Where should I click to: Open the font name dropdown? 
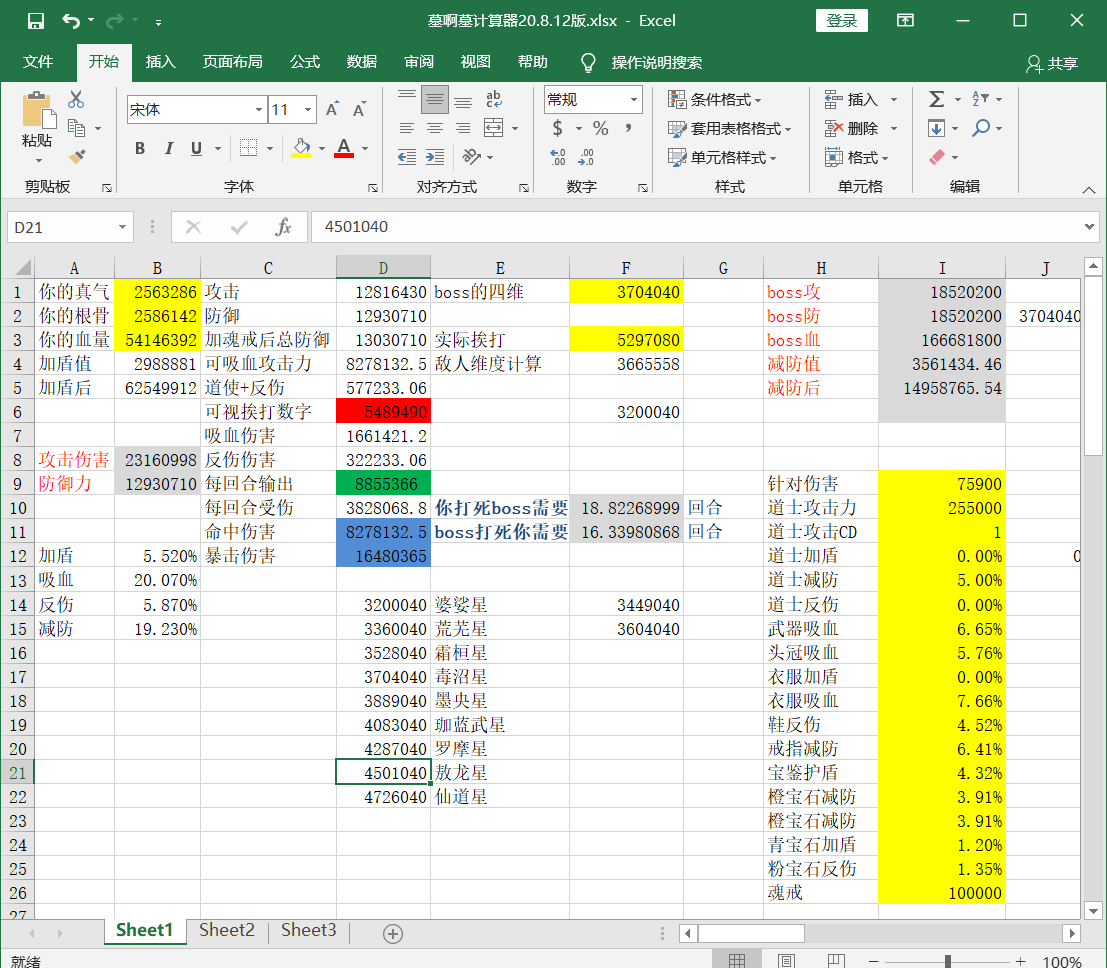click(258, 110)
